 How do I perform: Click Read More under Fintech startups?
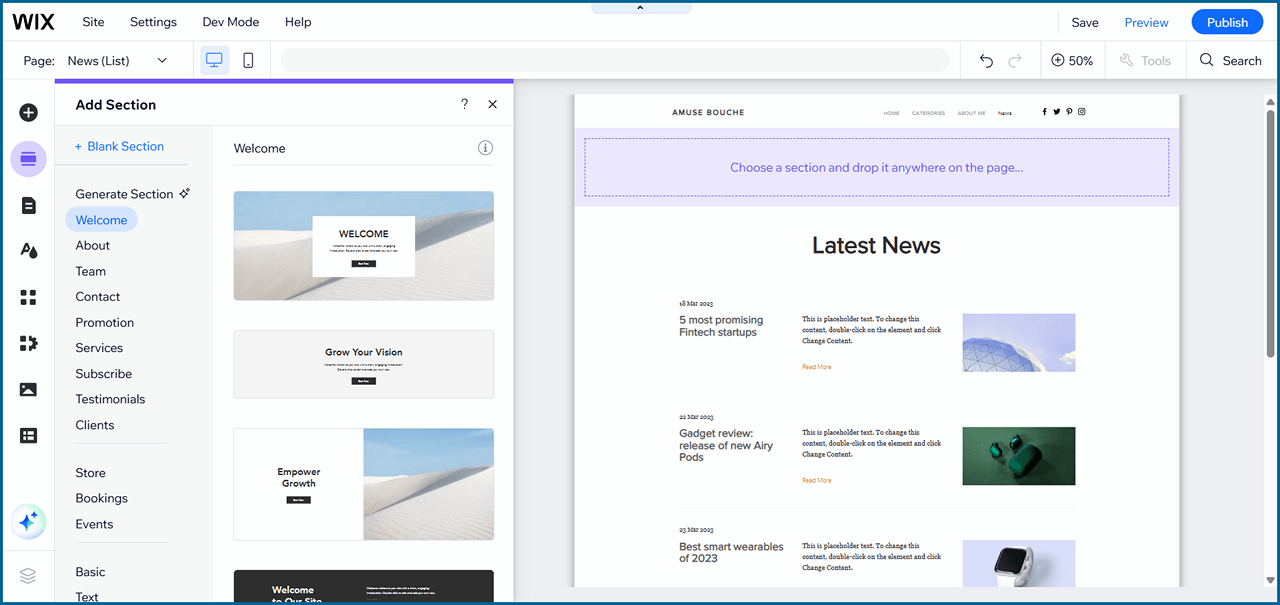(816, 367)
